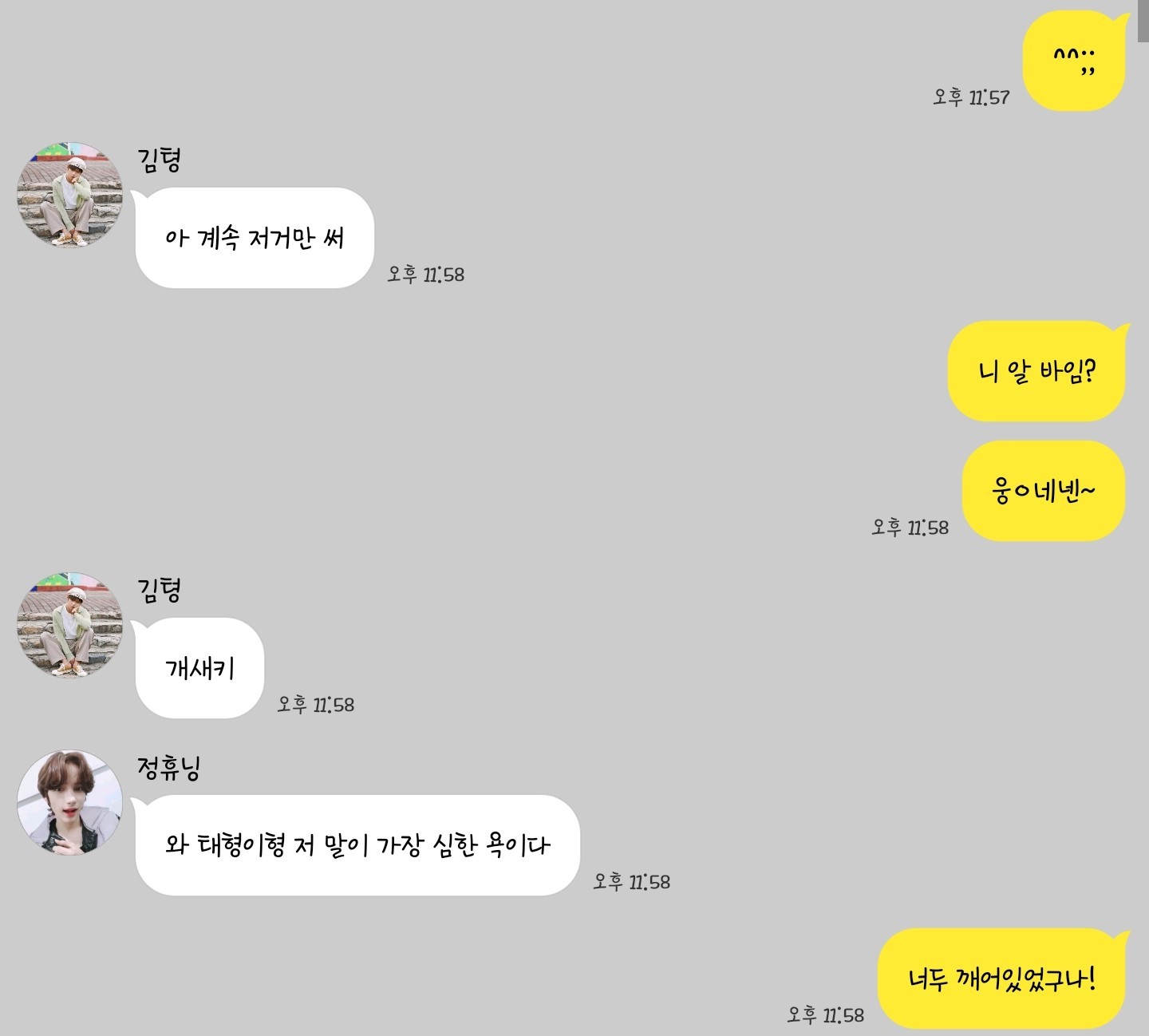This screenshot has width=1149, height=1036.
Task: Click the second 김텽 sender name above 개새키
Action: click(159, 589)
